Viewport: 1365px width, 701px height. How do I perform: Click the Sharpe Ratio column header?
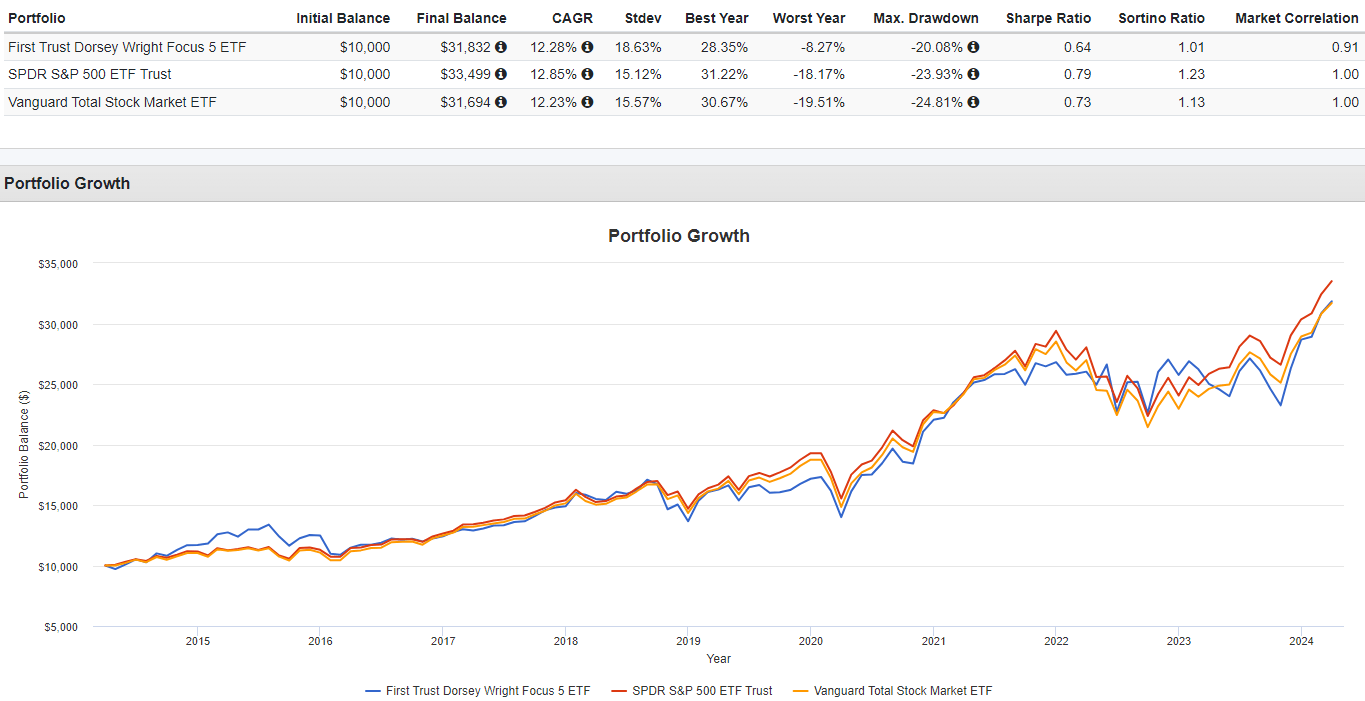coord(1048,18)
